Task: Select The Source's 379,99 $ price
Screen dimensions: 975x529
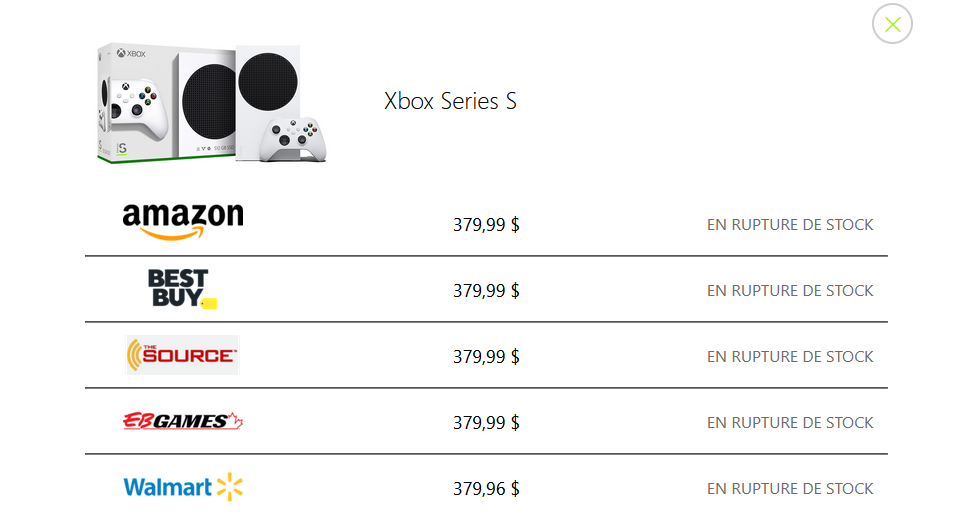Action: click(486, 357)
